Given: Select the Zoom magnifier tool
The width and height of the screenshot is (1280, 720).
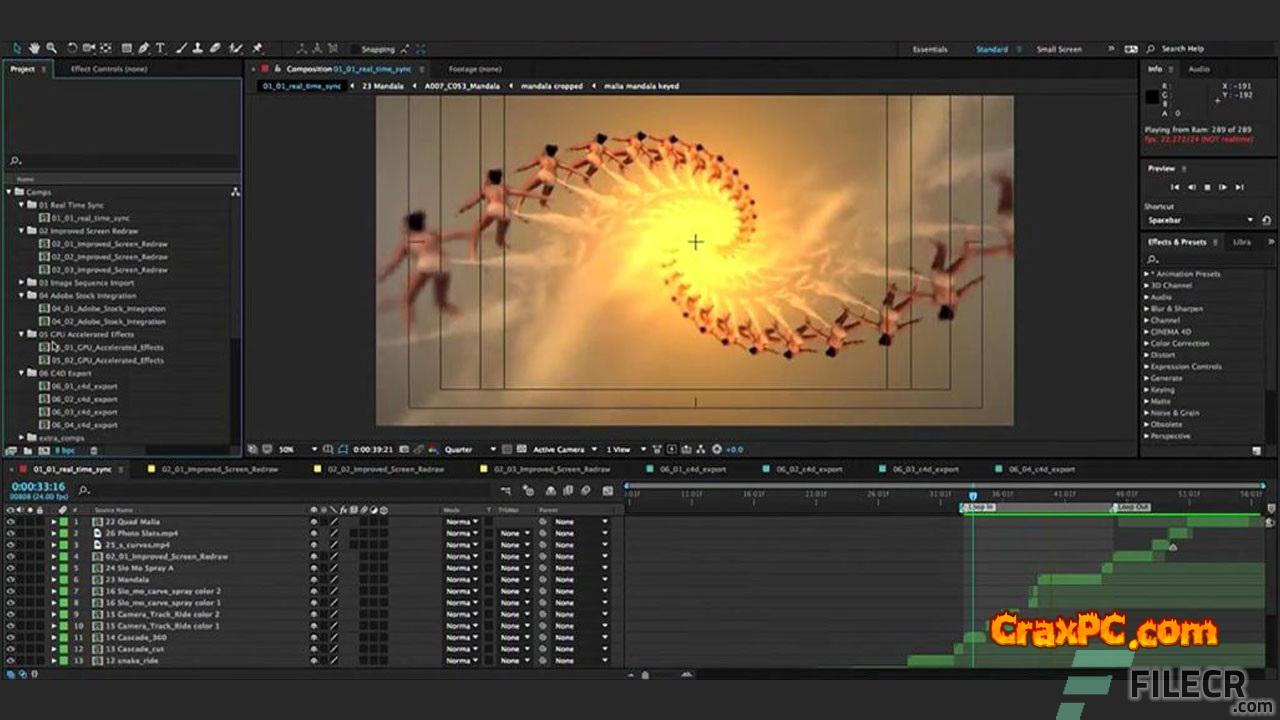Looking at the screenshot, I should click(52, 48).
